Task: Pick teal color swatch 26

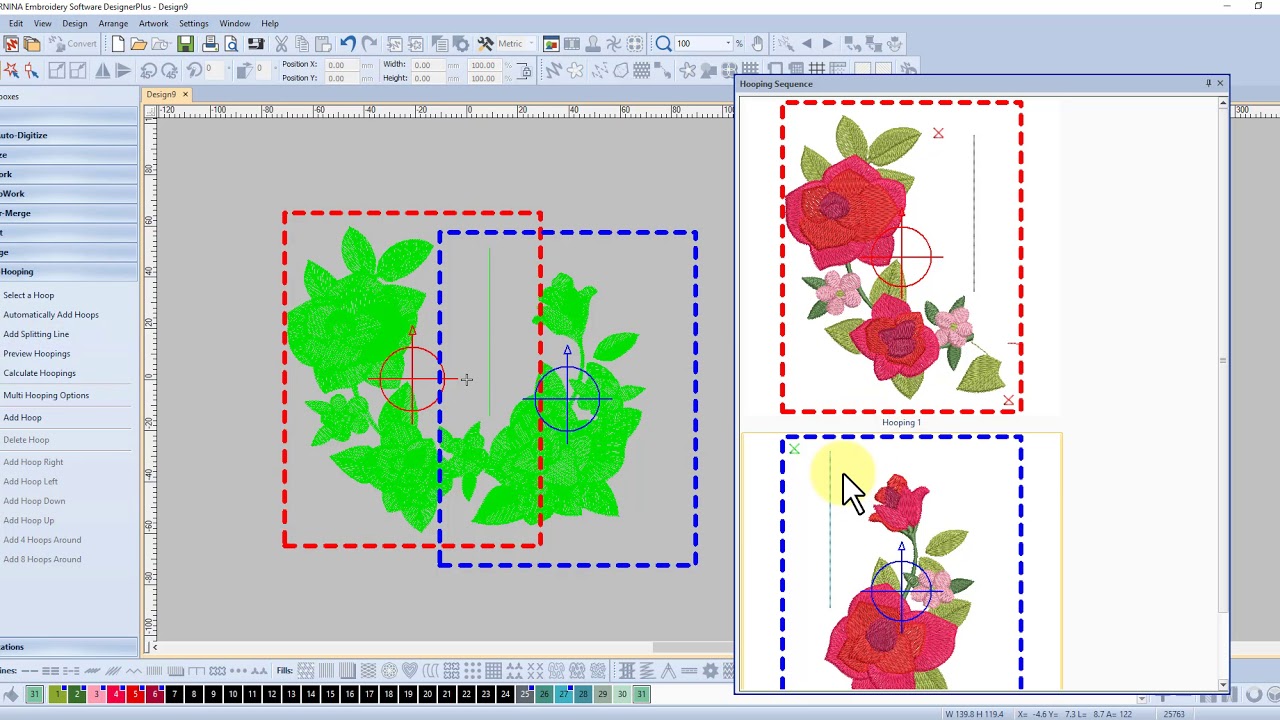Action: [x=544, y=694]
